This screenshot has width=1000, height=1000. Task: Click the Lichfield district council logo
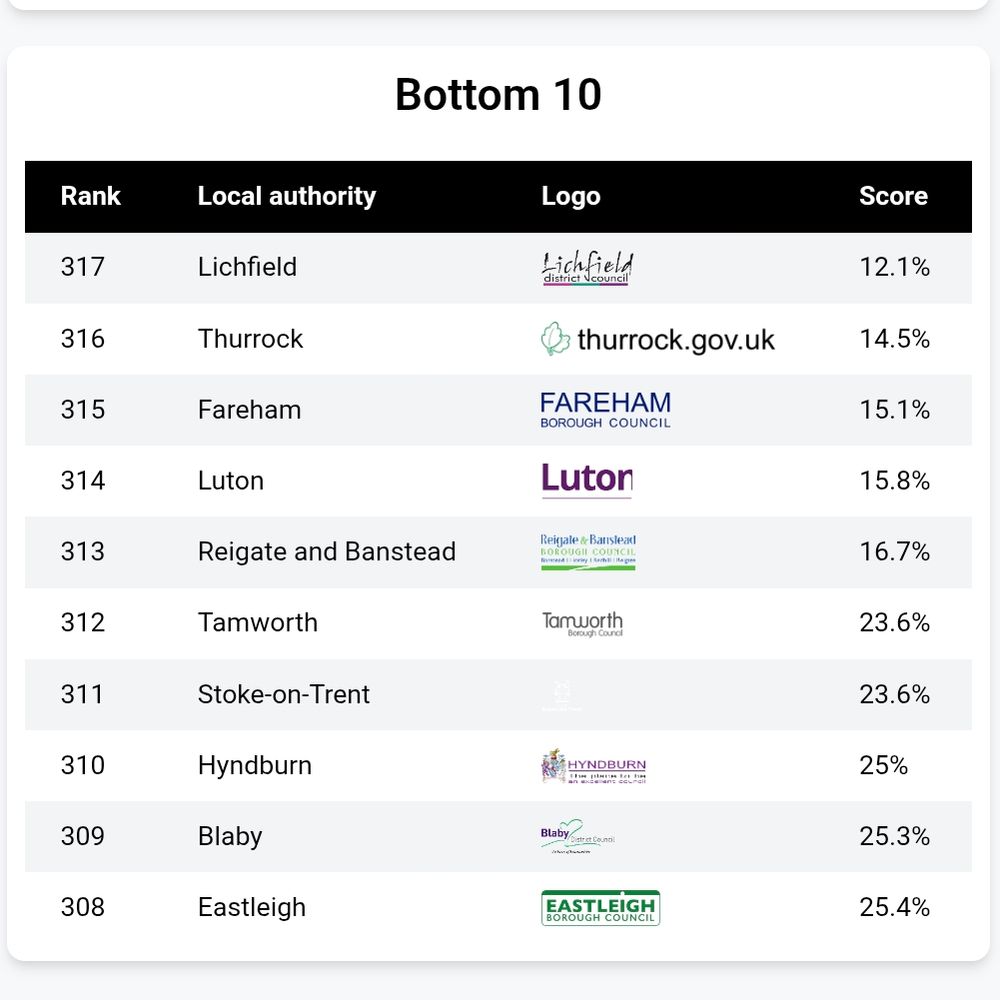coord(587,268)
